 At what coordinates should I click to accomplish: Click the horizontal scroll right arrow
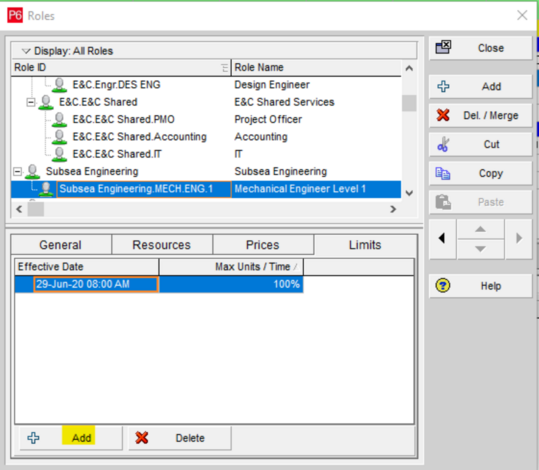393,209
